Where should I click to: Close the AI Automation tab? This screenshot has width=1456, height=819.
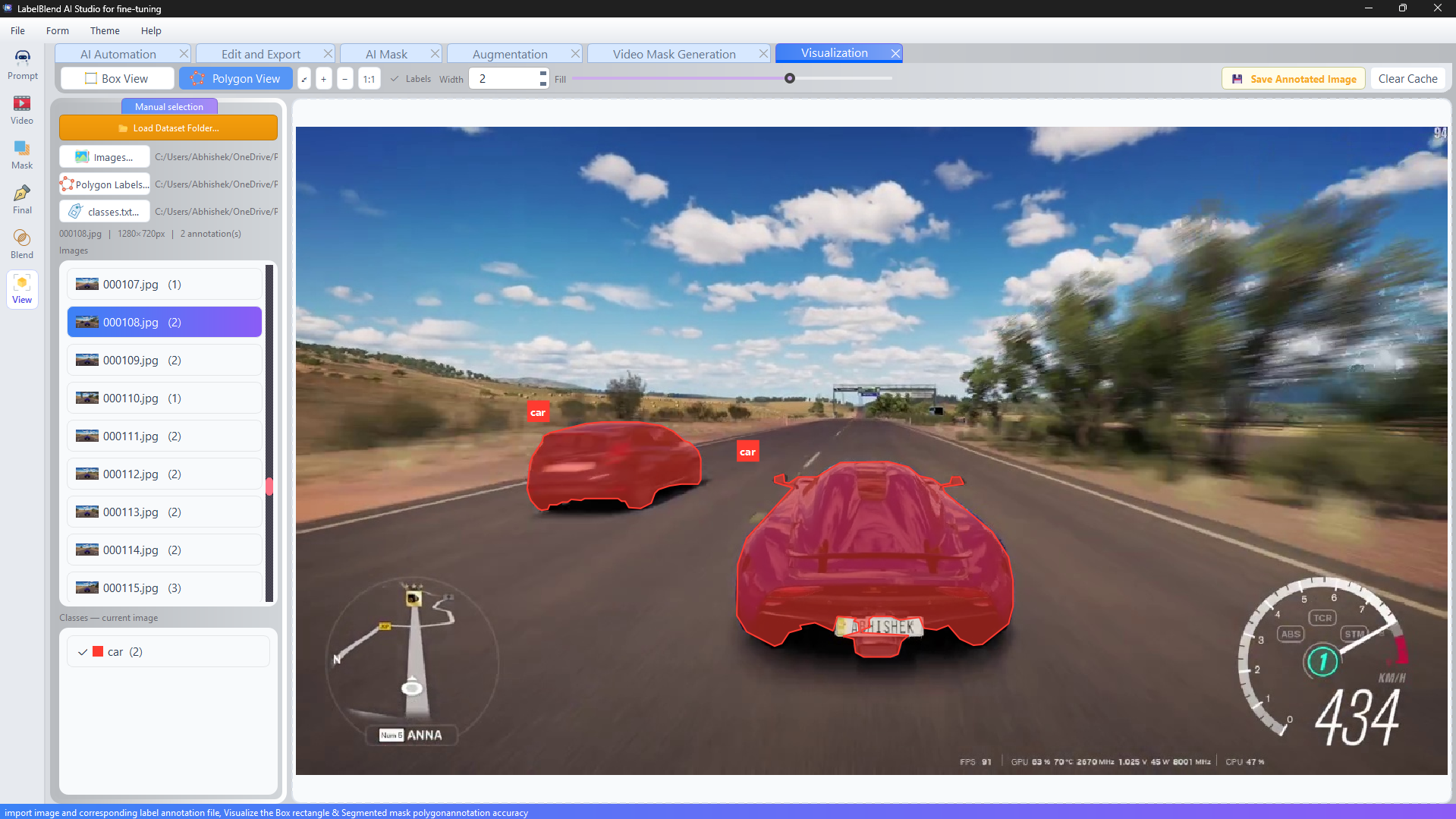[184, 54]
